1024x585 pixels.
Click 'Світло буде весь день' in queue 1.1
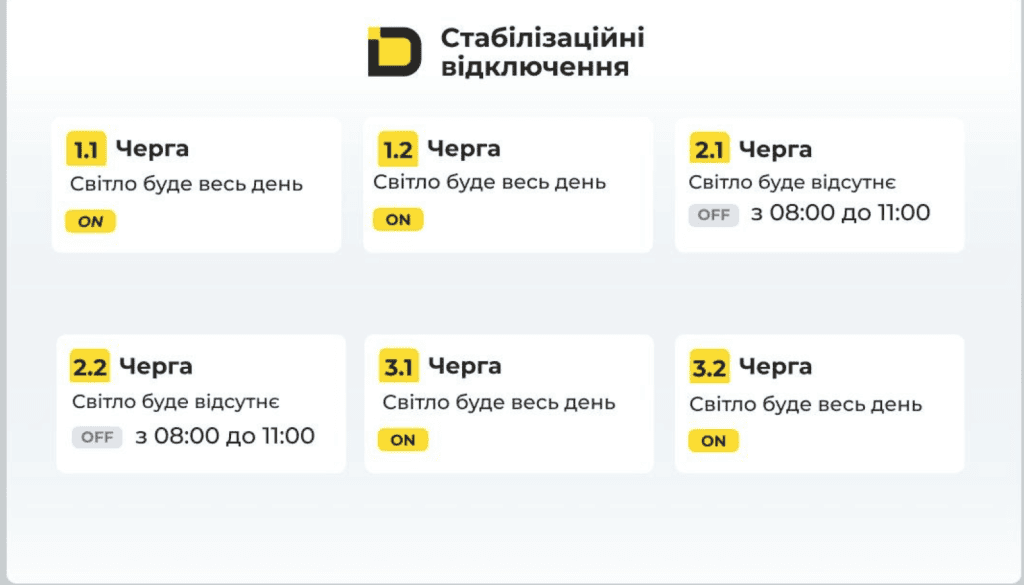tap(187, 184)
